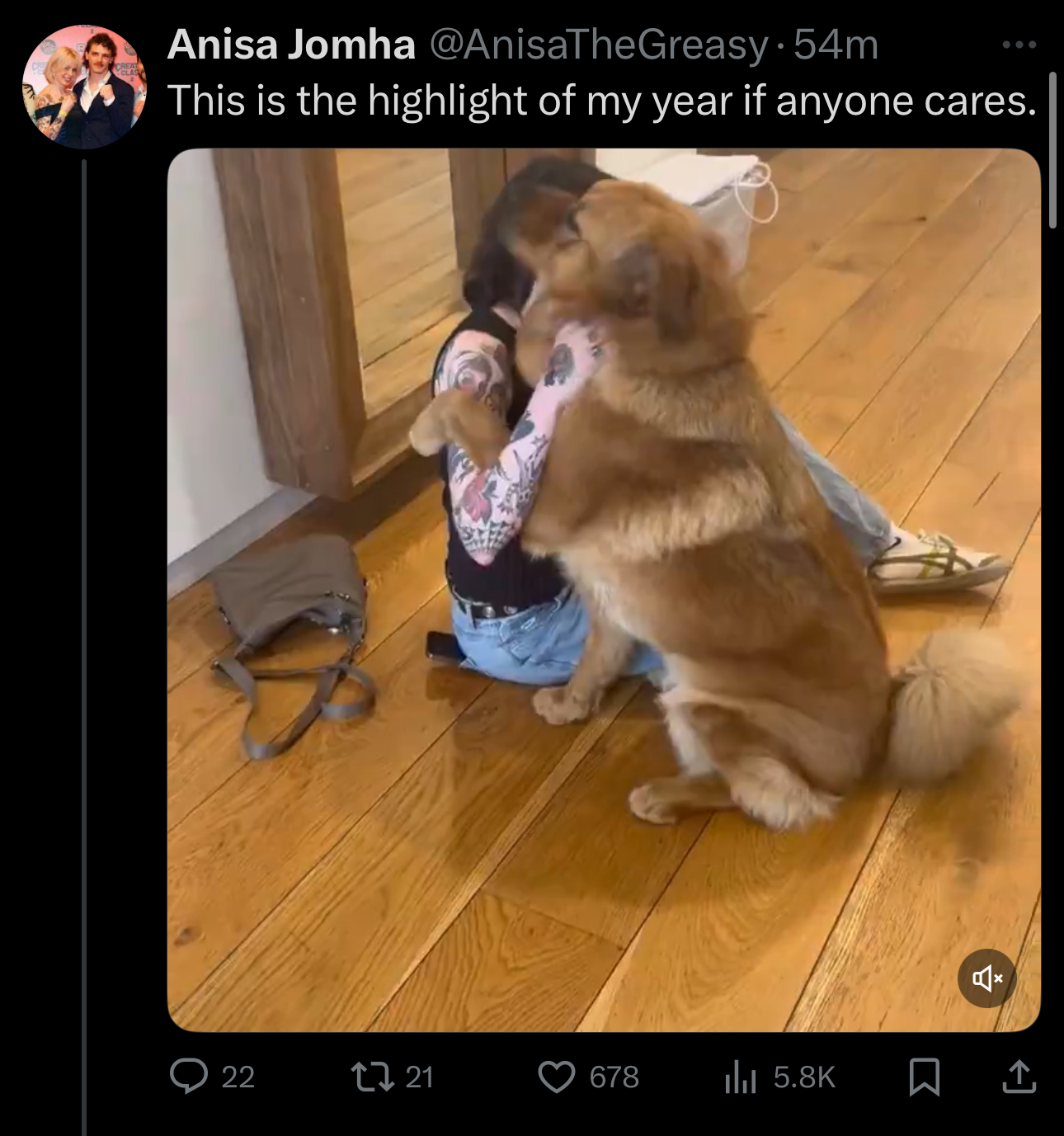Image resolution: width=1064 pixels, height=1136 pixels.
Task: Click the 5.8K views count
Action: [x=804, y=1077]
